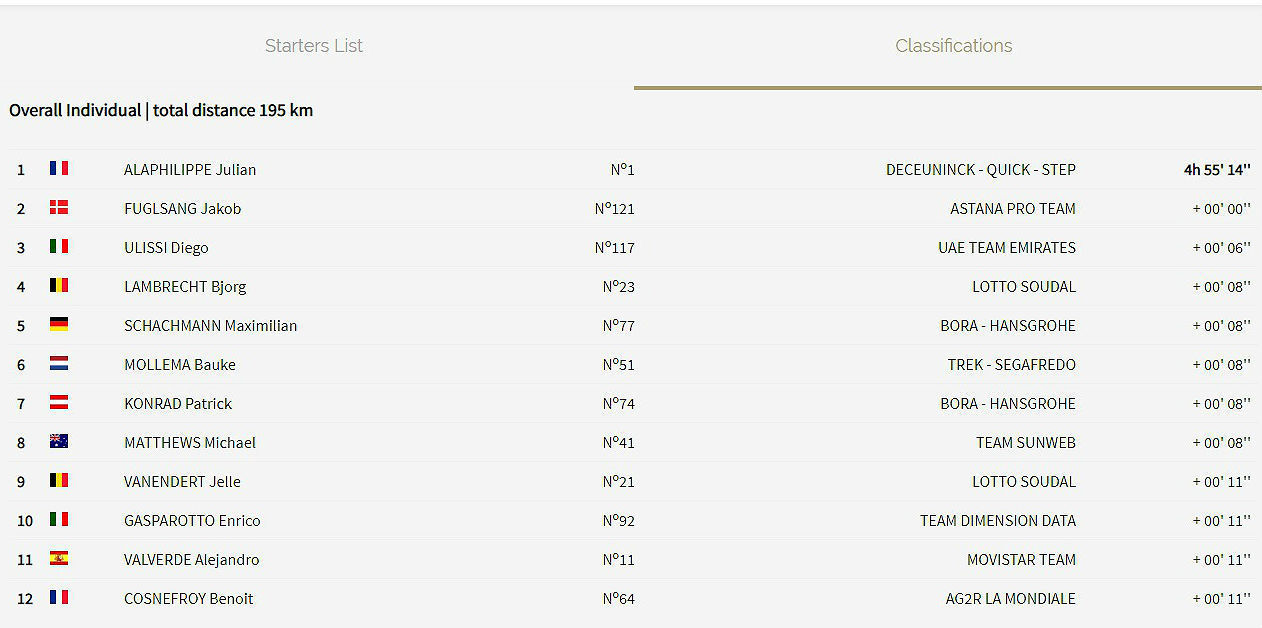Click team DECEUNINCK - QUICK - STEP
The image size is (1262, 628).
981,170
